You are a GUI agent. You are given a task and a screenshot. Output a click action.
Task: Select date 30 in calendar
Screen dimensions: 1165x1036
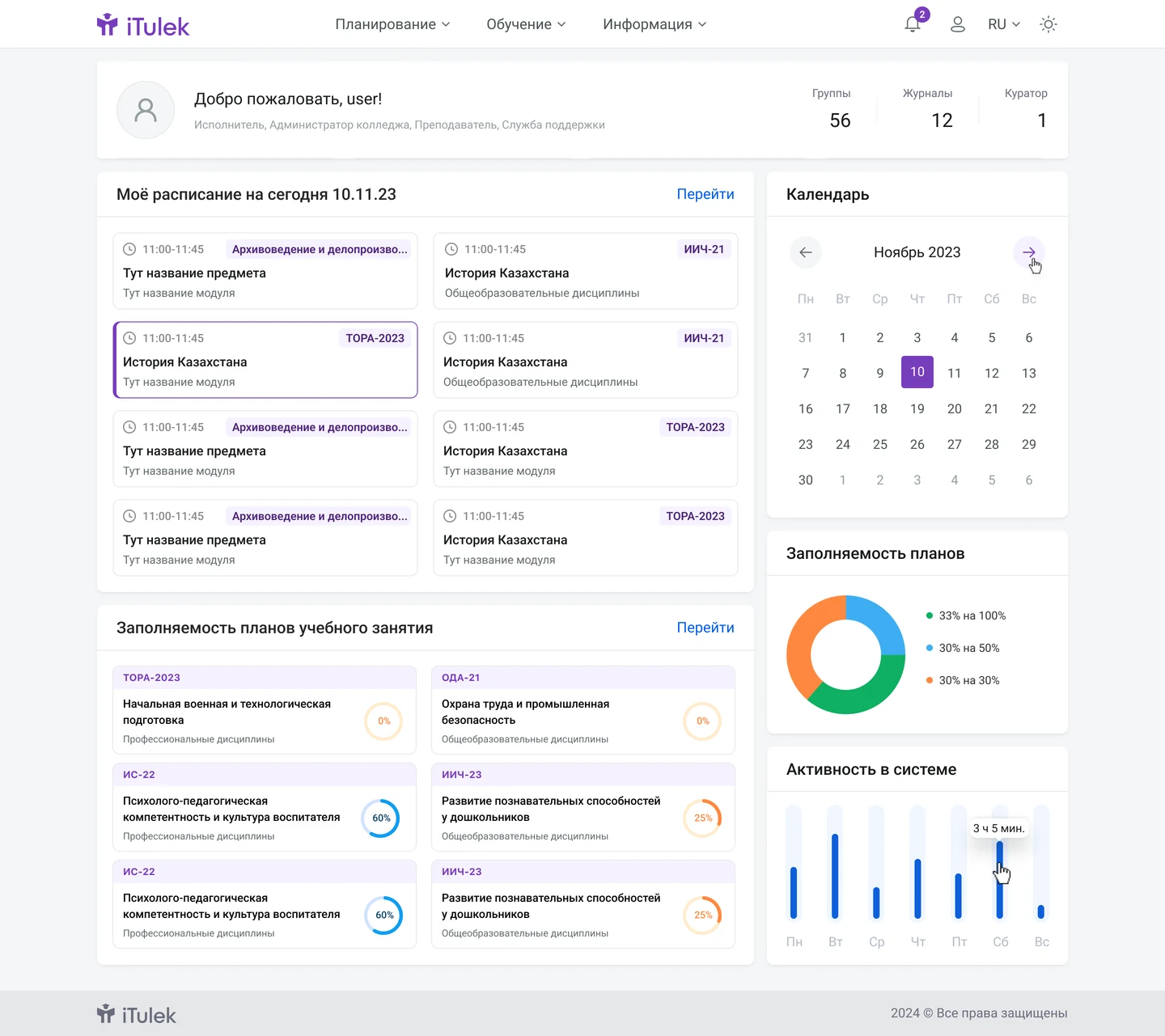(x=806, y=480)
